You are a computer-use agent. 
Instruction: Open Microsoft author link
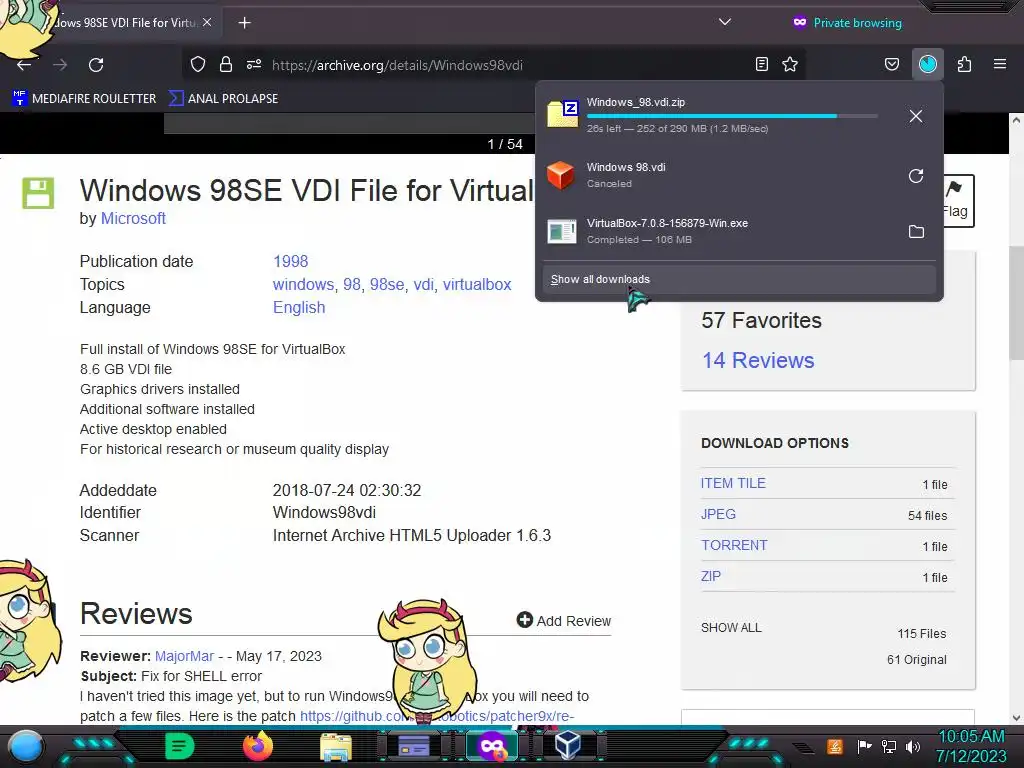pos(133,218)
